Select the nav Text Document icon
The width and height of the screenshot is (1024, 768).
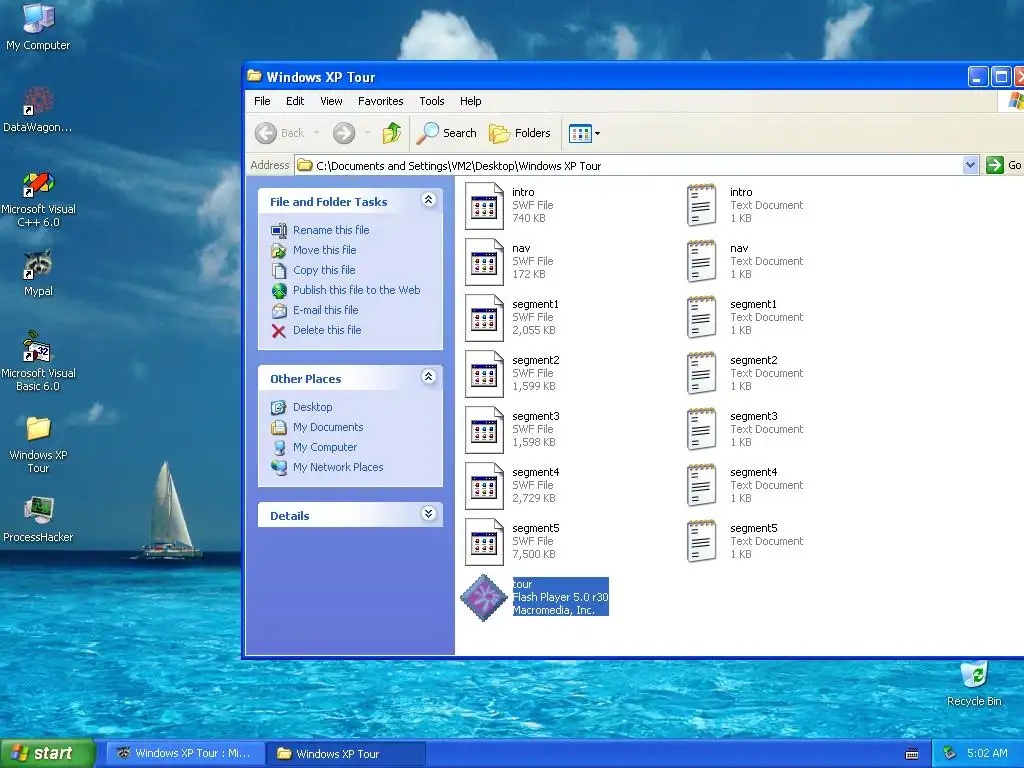(x=702, y=261)
